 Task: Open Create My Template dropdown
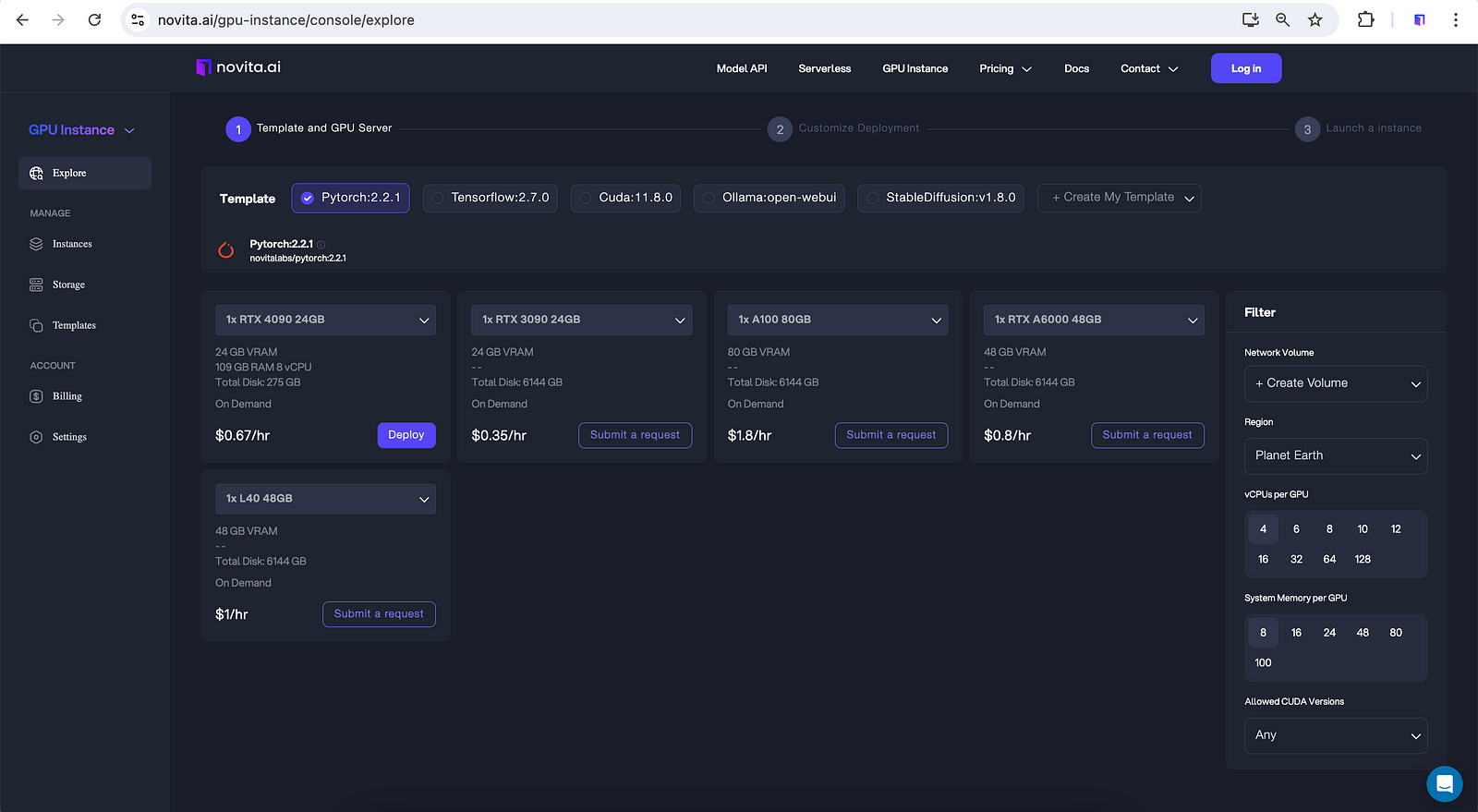(1120, 198)
